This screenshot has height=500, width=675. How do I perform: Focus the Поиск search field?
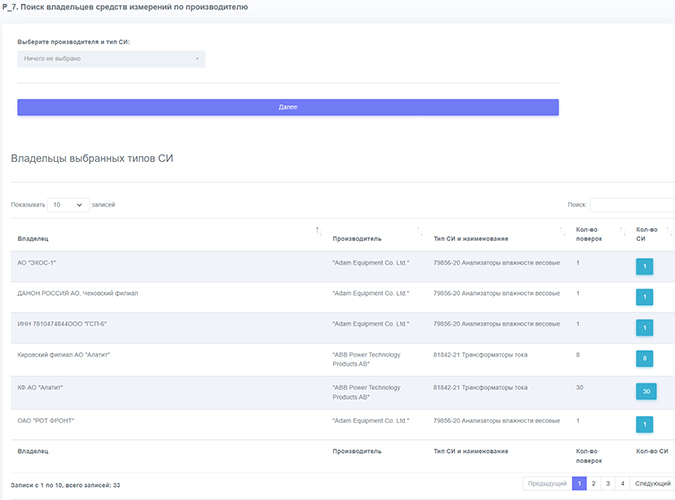click(632, 205)
